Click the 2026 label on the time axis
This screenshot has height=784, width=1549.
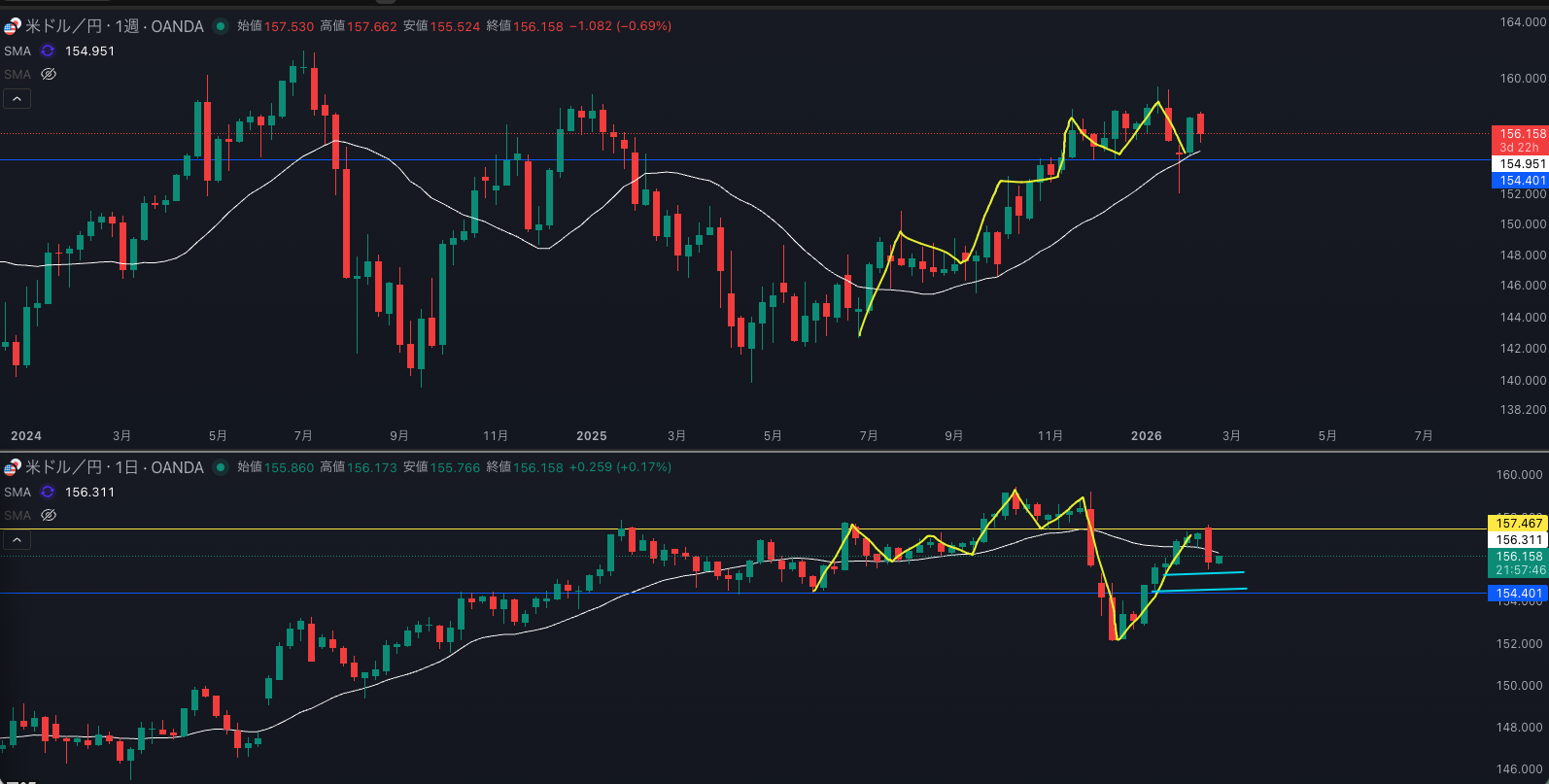click(x=1146, y=435)
